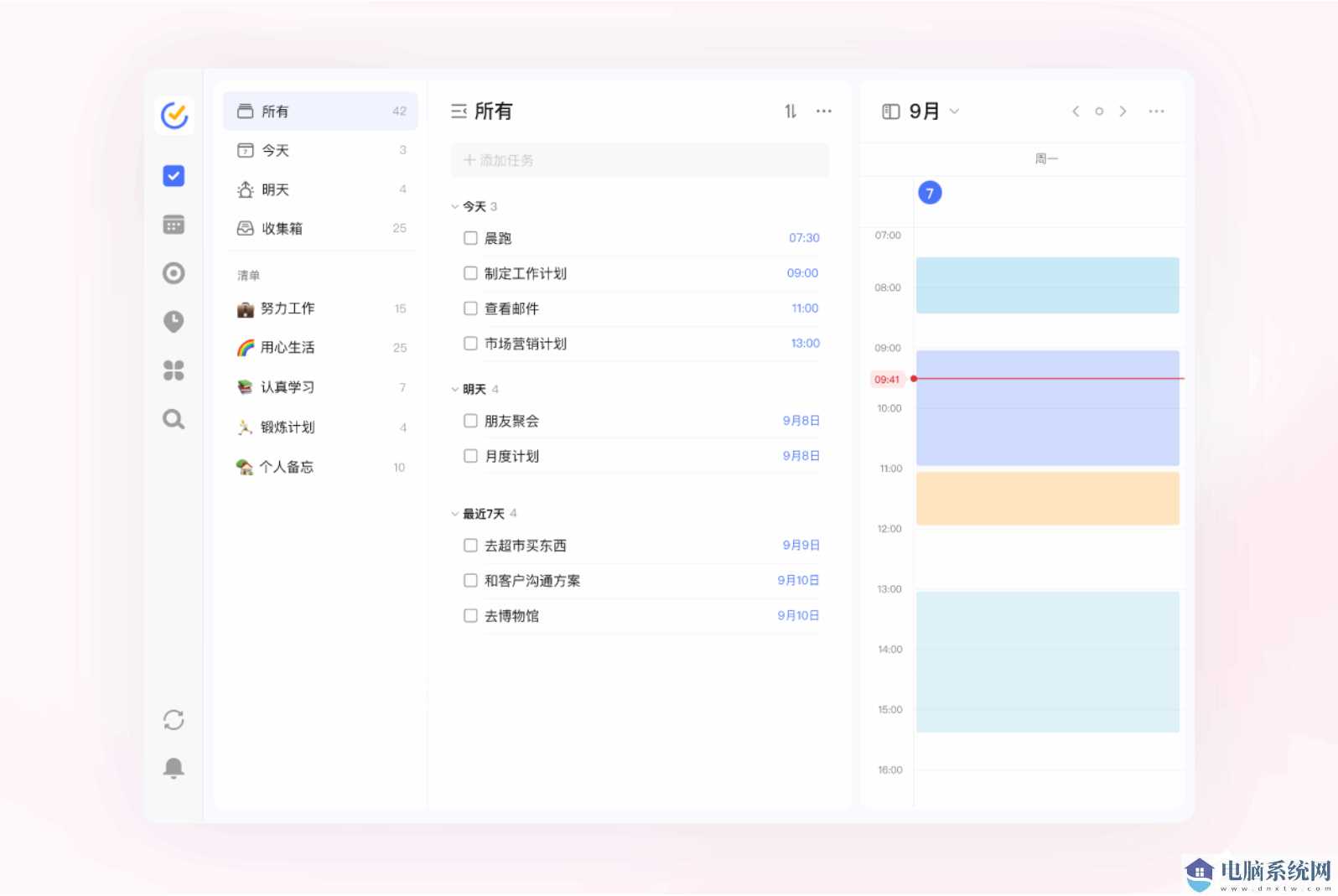Open the Calendar view sidebar icon

coord(174,225)
